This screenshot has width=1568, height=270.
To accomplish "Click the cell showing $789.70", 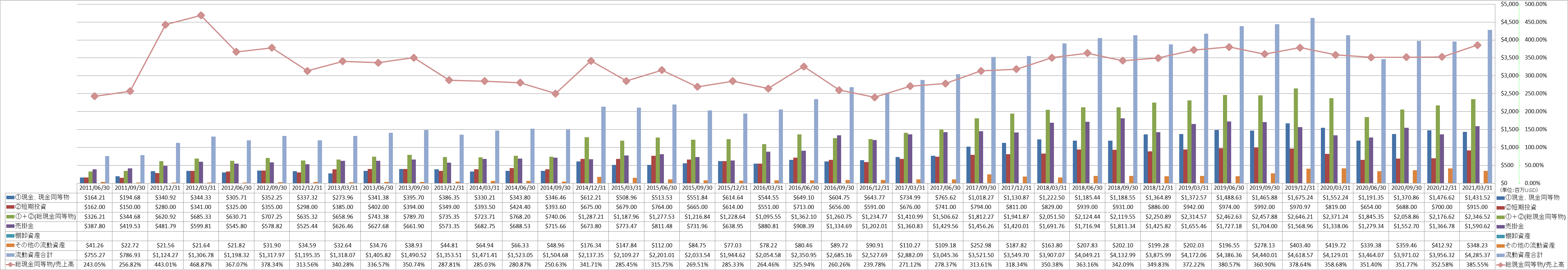I will pyautogui.click(x=413, y=217).
